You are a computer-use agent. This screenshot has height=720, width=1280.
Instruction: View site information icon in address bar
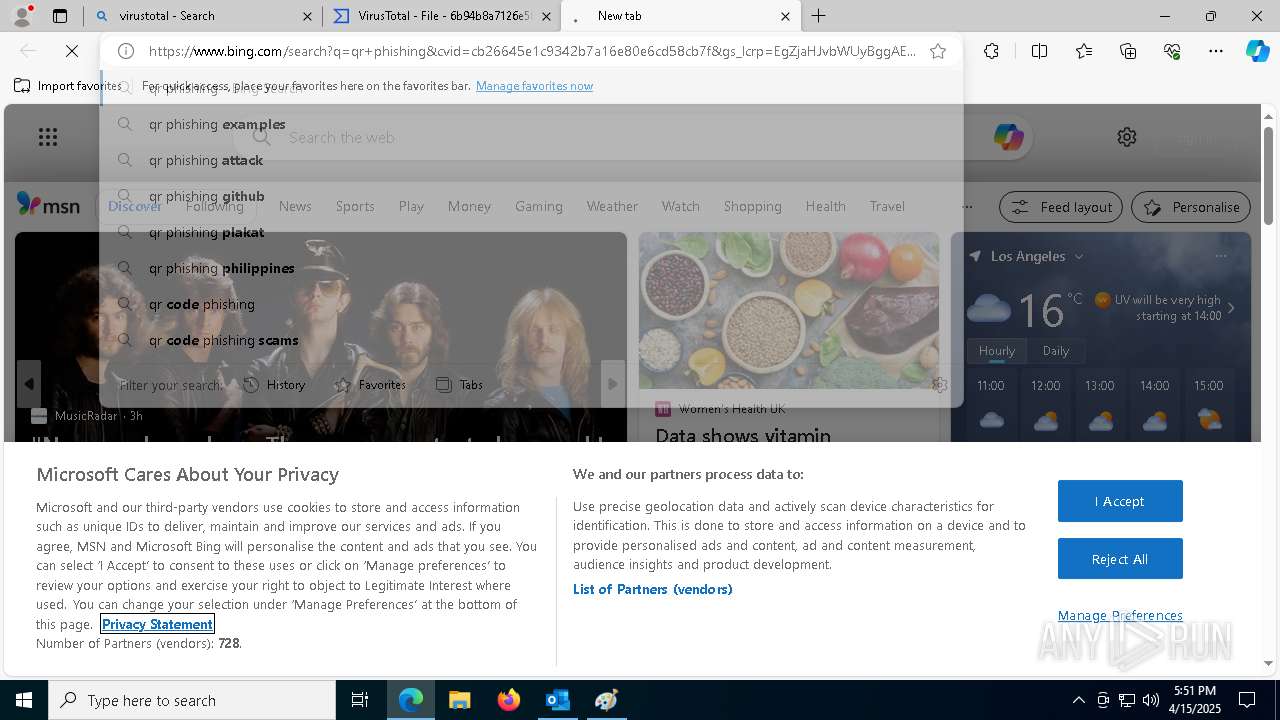click(x=126, y=51)
